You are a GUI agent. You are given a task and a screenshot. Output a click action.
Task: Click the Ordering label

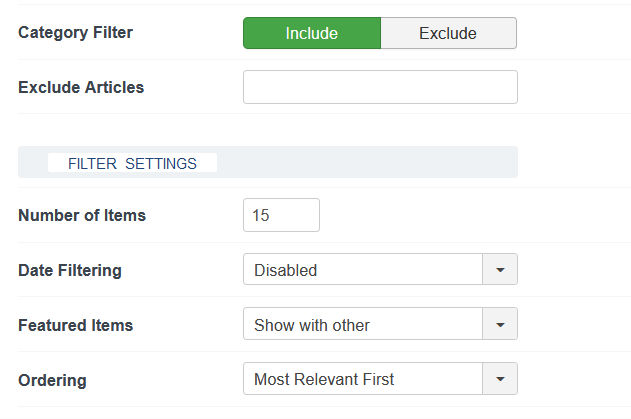click(52, 380)
